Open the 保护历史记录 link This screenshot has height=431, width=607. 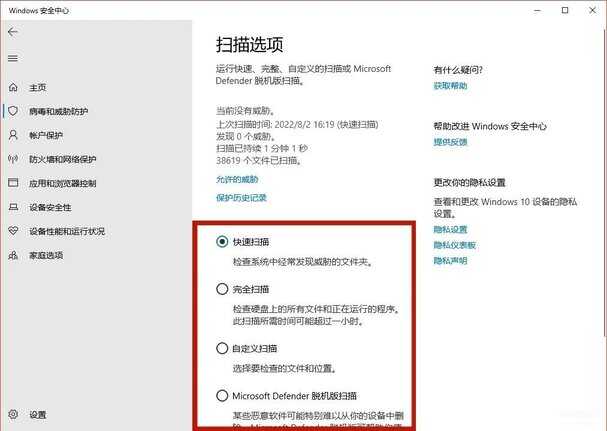click(241, 198)
